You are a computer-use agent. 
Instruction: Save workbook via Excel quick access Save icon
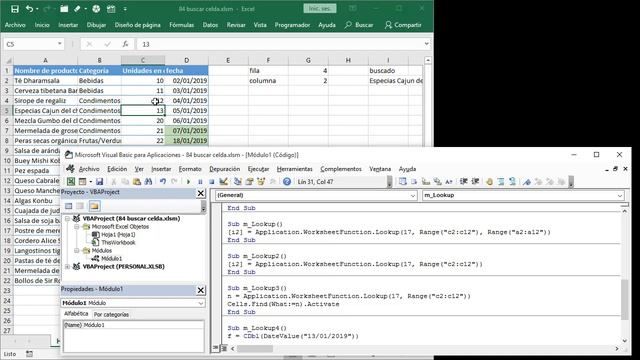15,9
